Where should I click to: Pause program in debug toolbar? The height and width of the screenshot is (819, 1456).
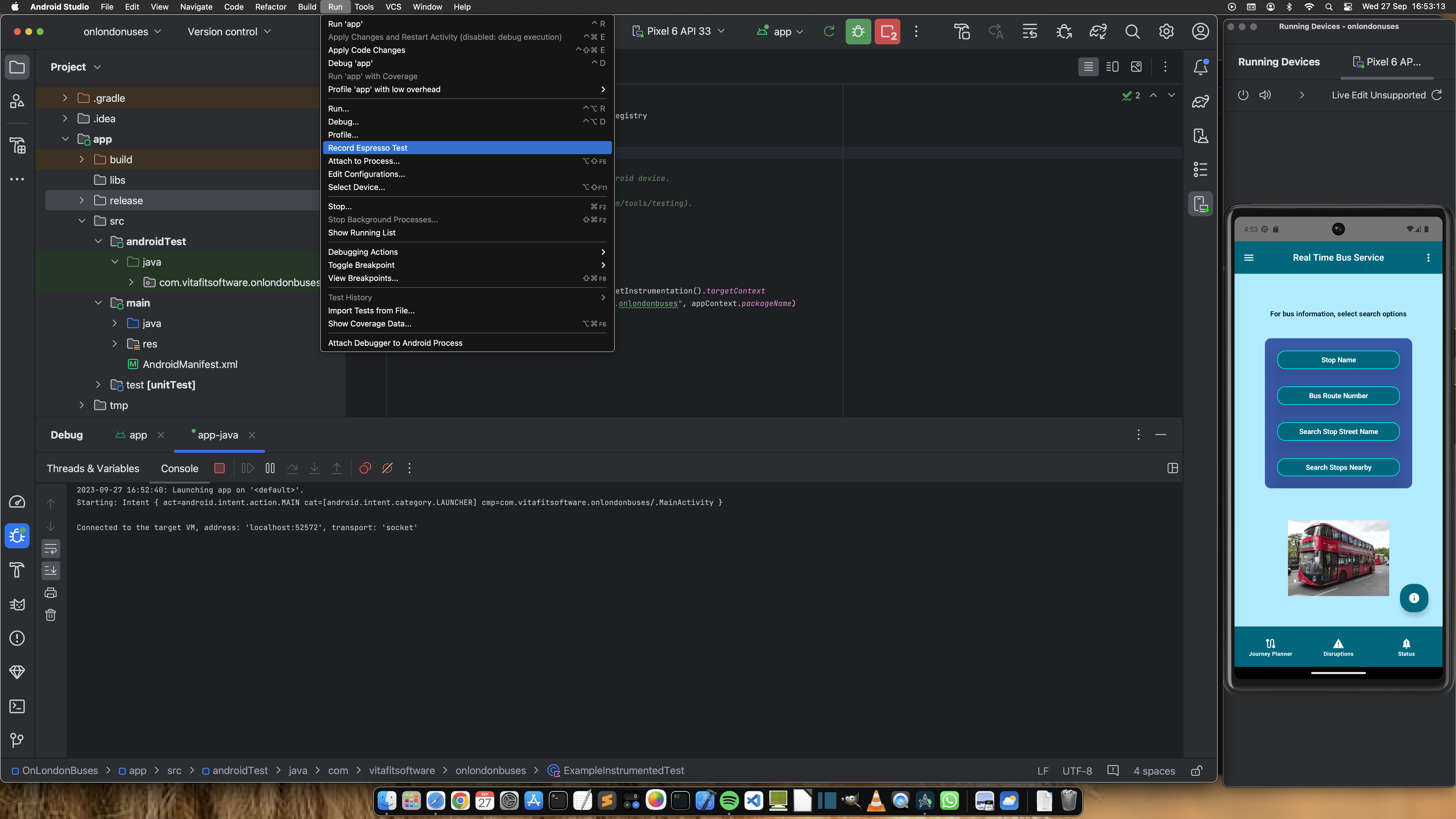(x=270, y=468)
